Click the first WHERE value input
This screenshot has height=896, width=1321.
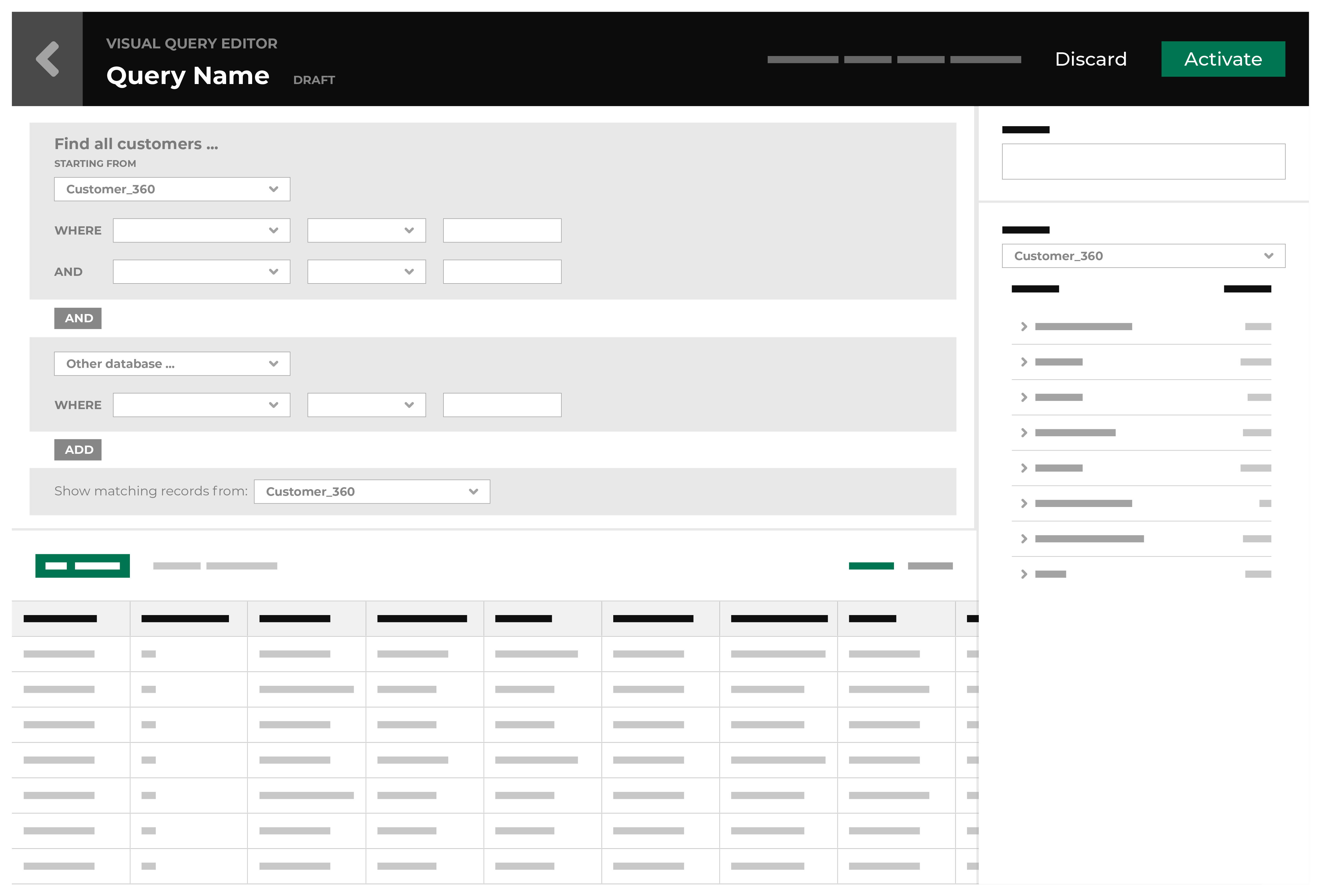[x=502, y=230]
